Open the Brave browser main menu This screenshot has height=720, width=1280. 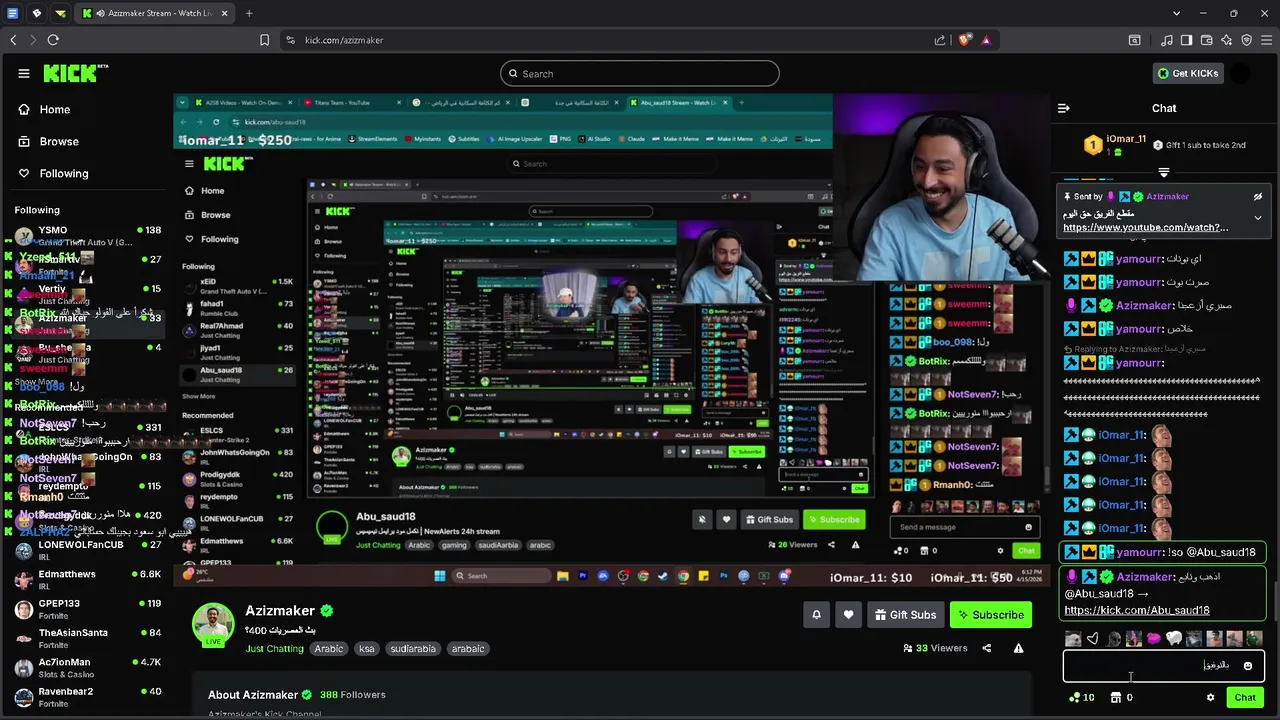(x=1266, y=40)
